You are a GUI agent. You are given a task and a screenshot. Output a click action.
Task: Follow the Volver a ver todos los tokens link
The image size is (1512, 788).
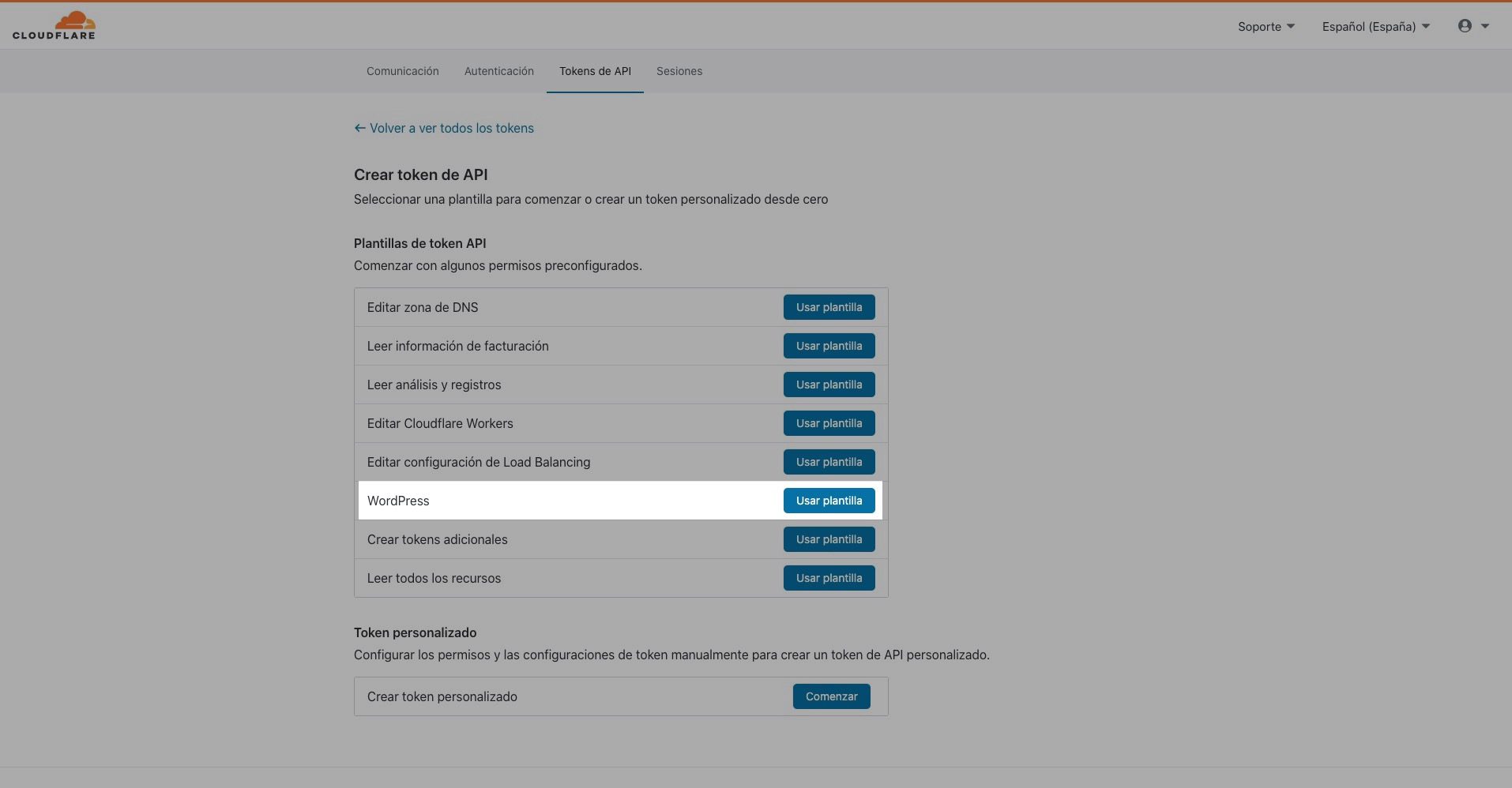tap(444, 128)
